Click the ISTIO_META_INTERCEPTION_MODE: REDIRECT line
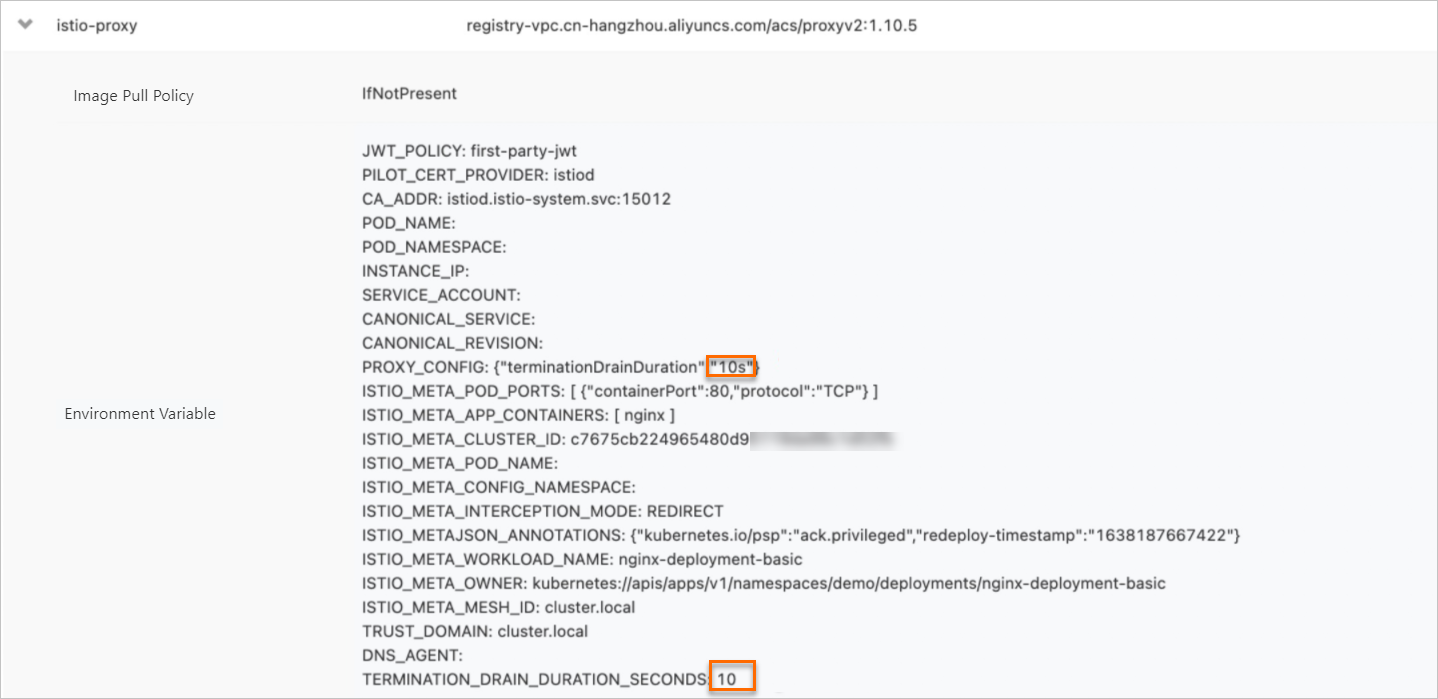This screenshot has height=699, width=1438. coord(543,511)
